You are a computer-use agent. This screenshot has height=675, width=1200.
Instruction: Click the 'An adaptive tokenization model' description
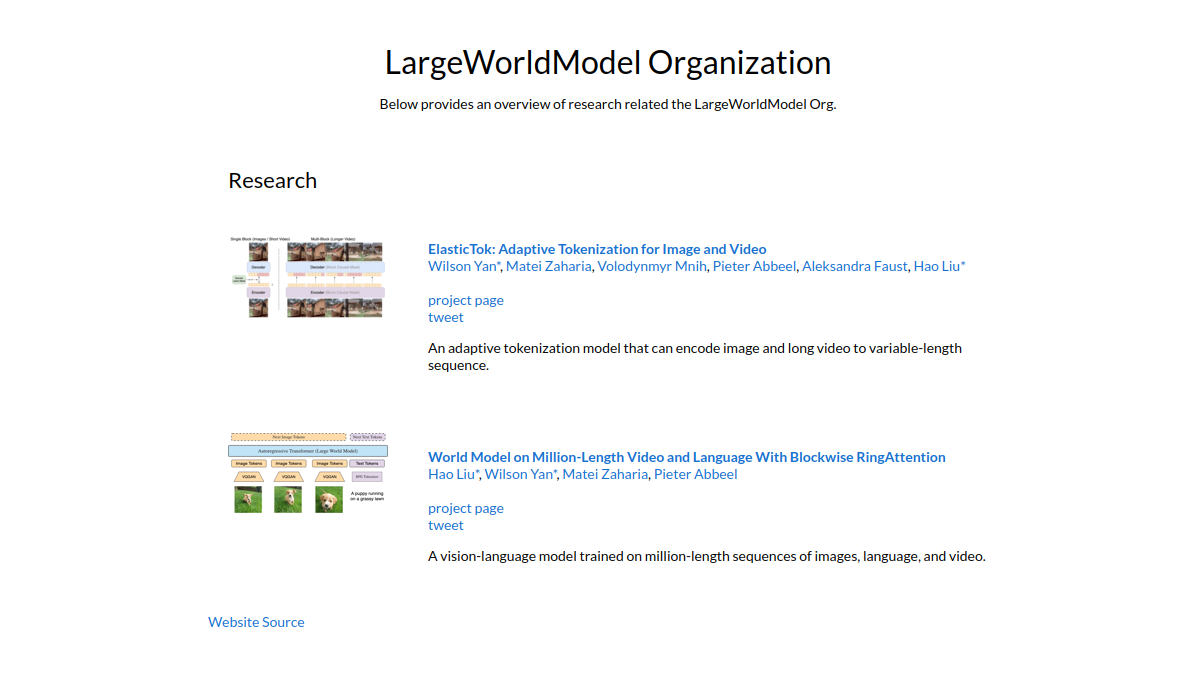(695, 357)
